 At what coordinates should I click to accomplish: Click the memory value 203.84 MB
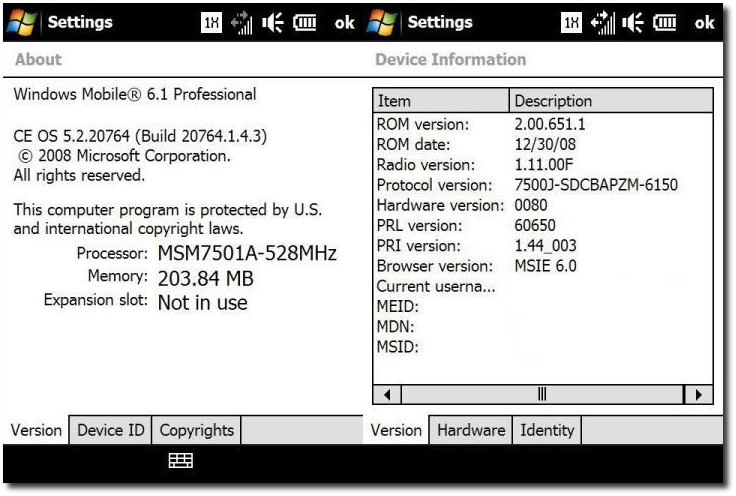click(206, 279)
